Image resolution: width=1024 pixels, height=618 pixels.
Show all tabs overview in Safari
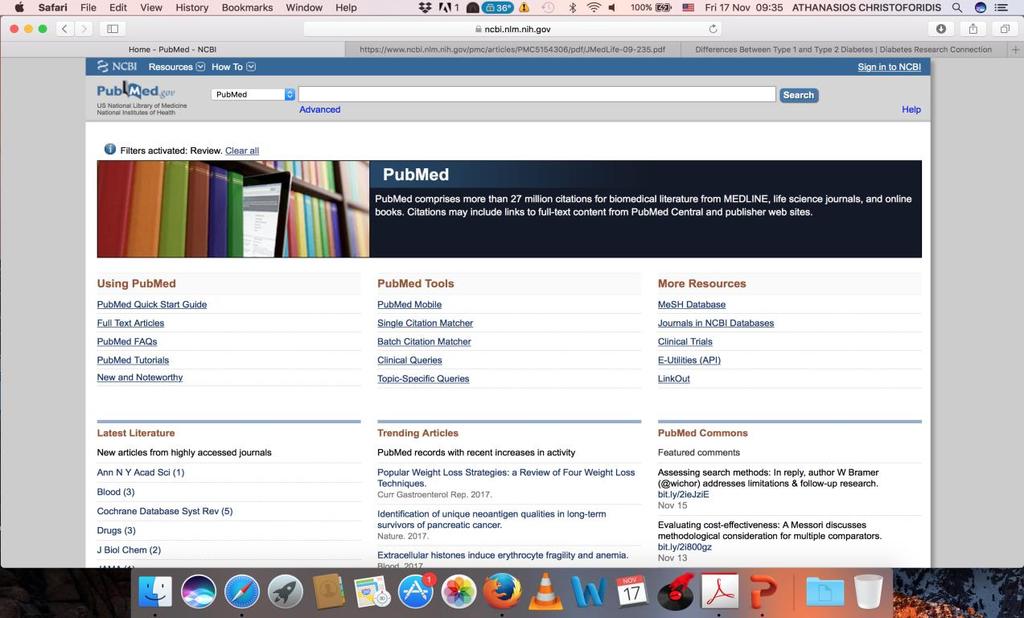pos(1005,29)
